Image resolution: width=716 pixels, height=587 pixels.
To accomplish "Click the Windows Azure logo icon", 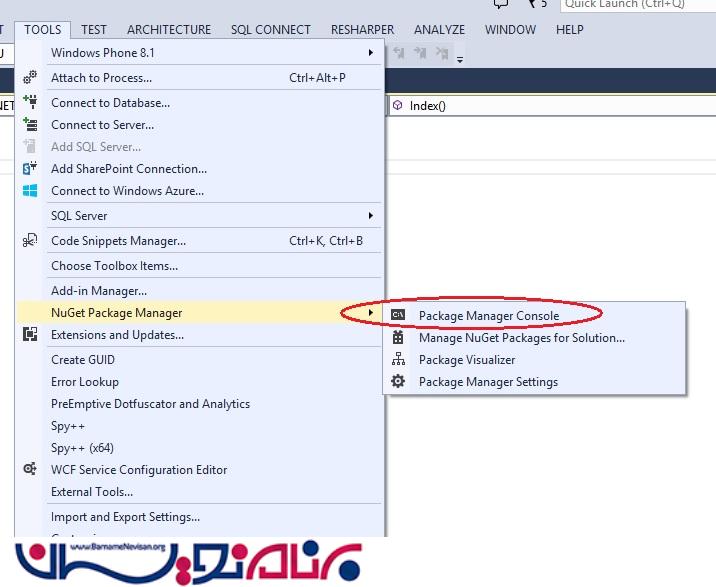I will pyautogui.click(x=30, y=191).
